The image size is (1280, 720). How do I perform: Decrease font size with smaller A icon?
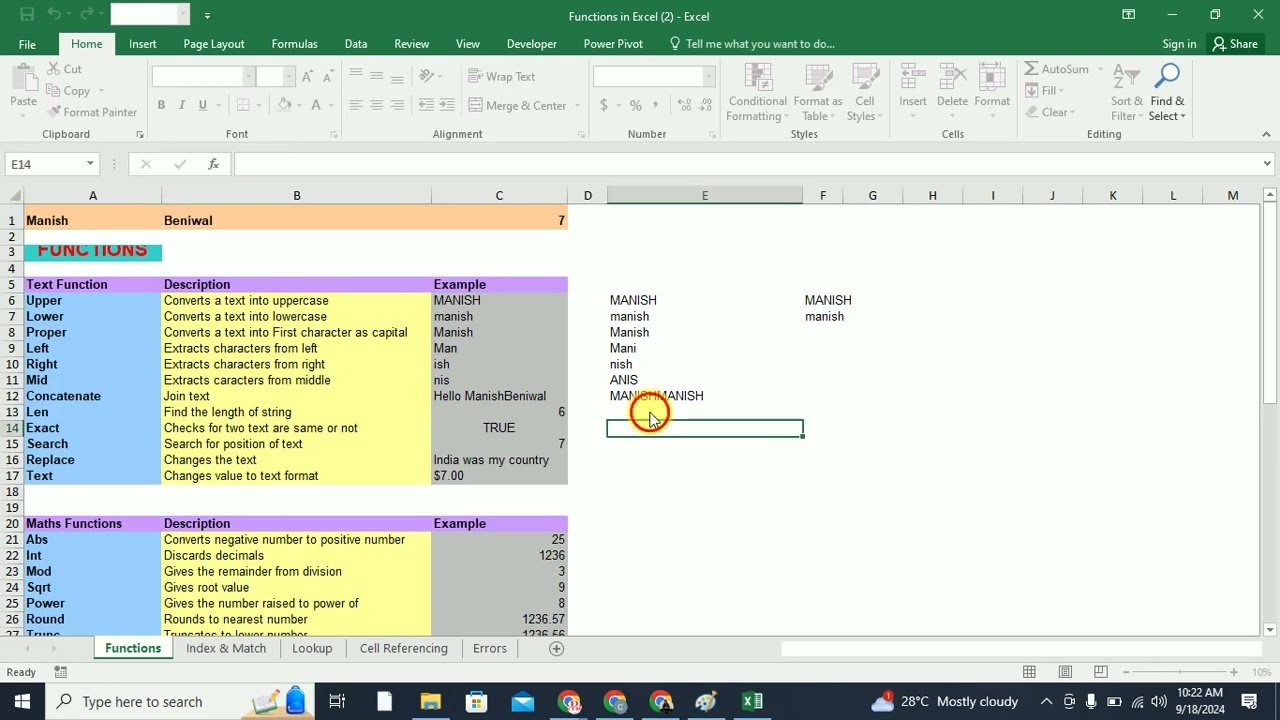pyautogui.click(x=329, y=77)
